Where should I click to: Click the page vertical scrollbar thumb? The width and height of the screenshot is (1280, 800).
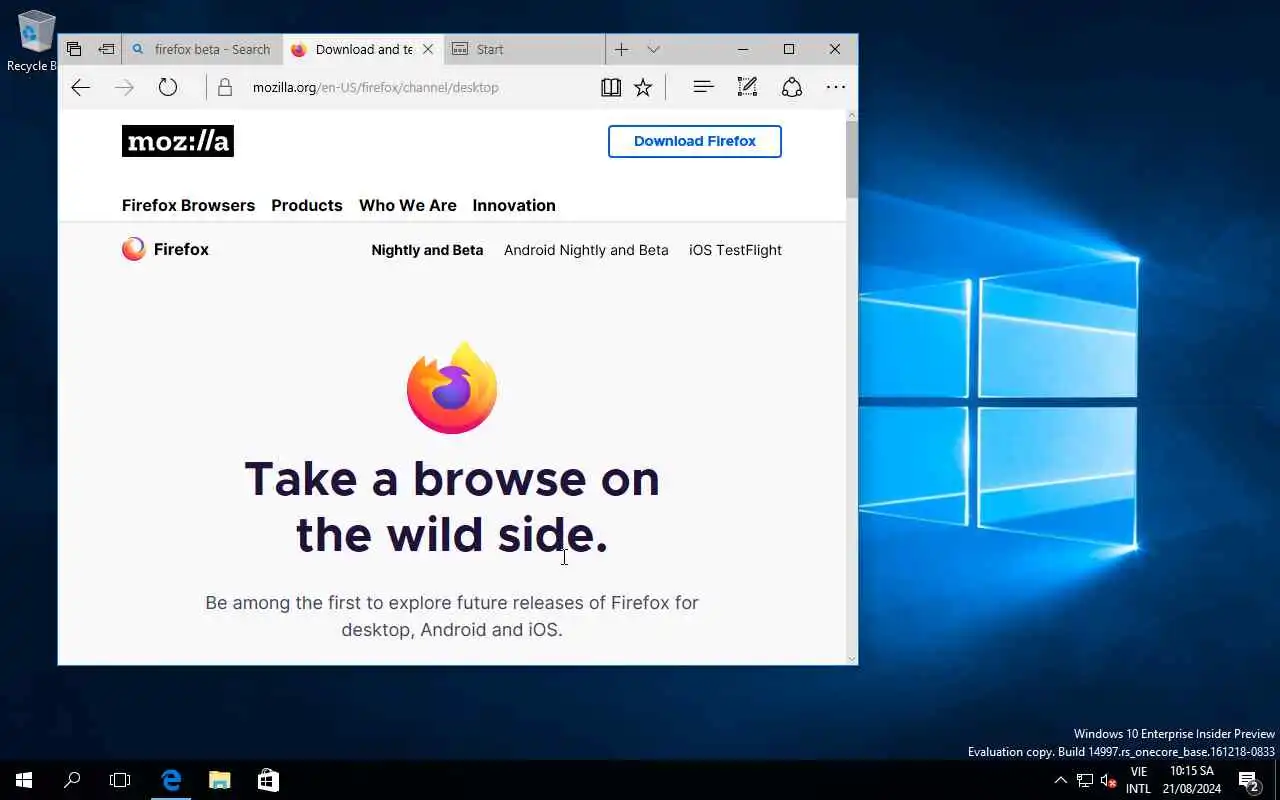(x=852, y=158)
